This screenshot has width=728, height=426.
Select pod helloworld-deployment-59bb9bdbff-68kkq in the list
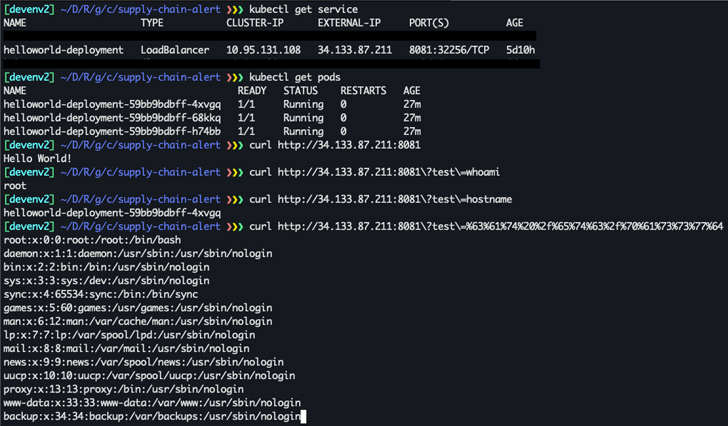[x=112, y=117]
